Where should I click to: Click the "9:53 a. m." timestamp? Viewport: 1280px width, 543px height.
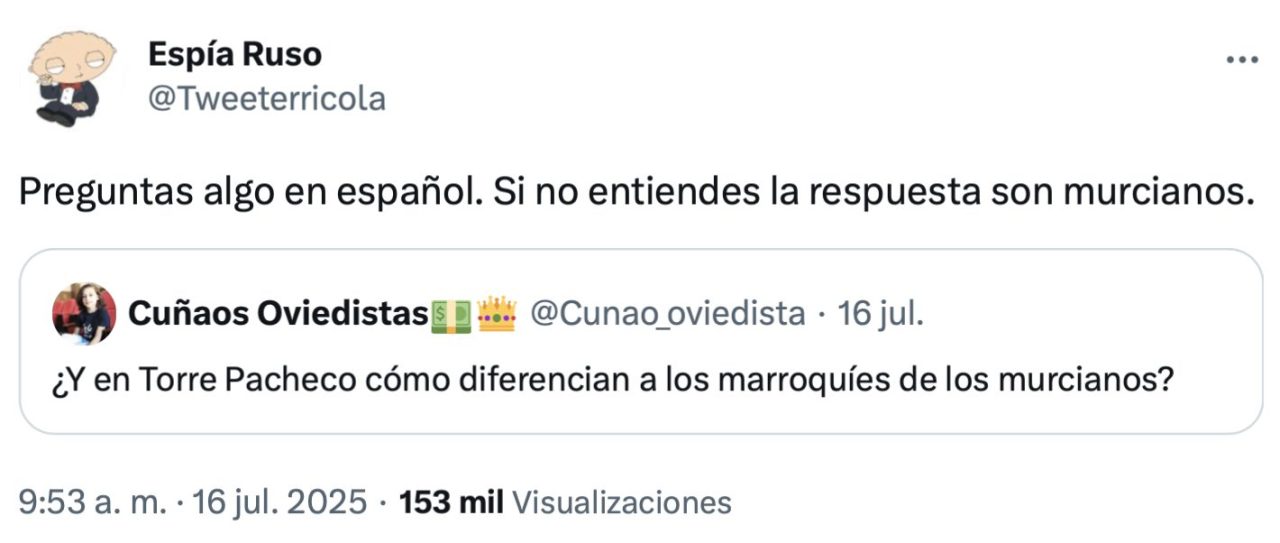pyautogui.click(x=93, y=502)
